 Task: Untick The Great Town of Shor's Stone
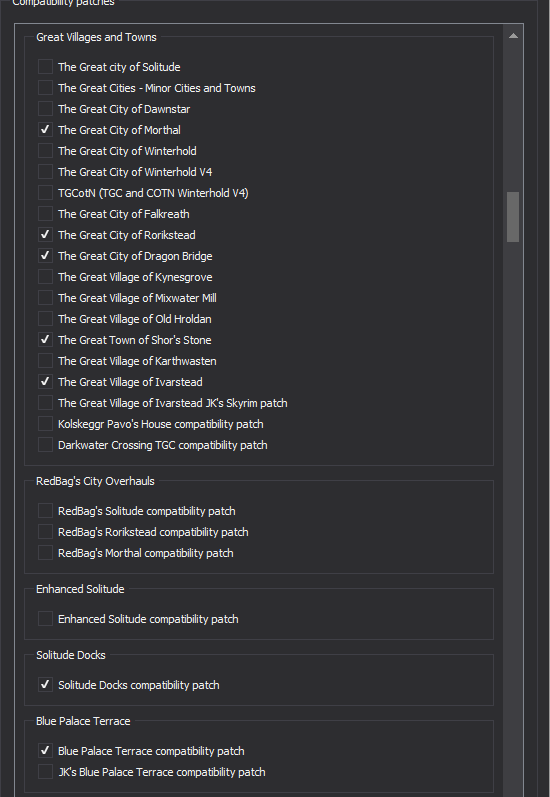45,340
